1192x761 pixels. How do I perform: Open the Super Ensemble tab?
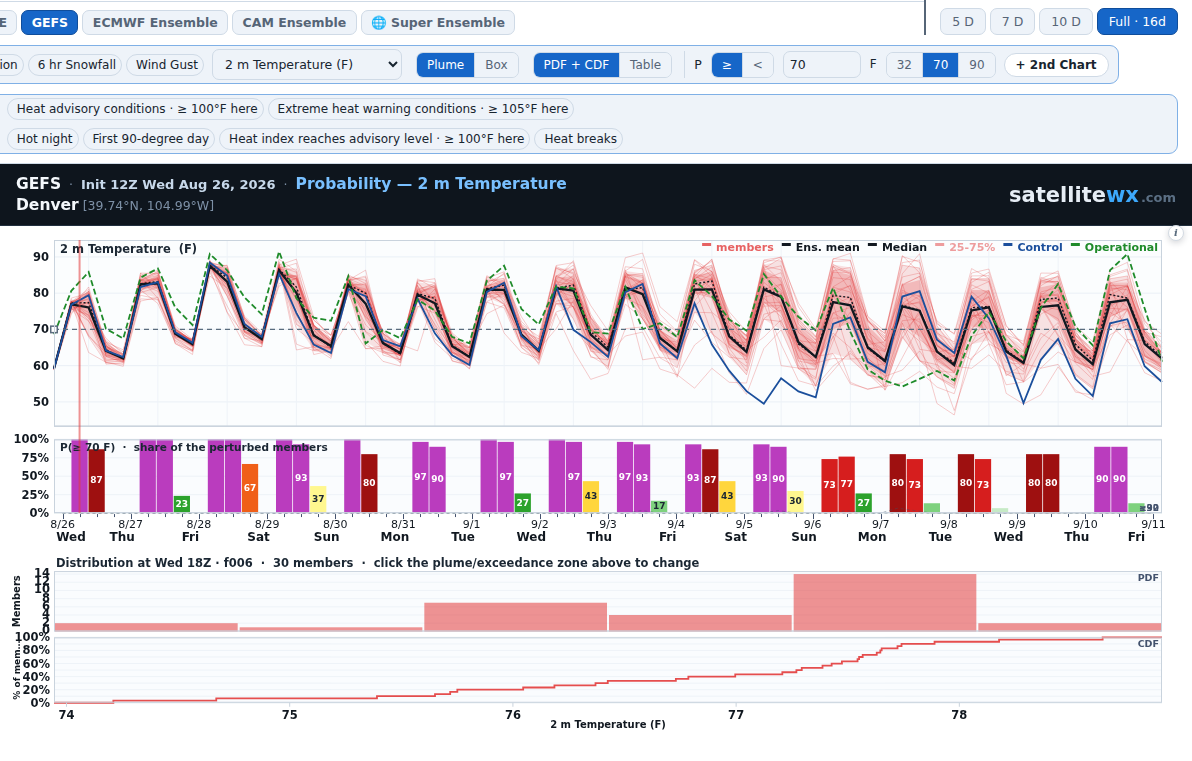point(438,22)
